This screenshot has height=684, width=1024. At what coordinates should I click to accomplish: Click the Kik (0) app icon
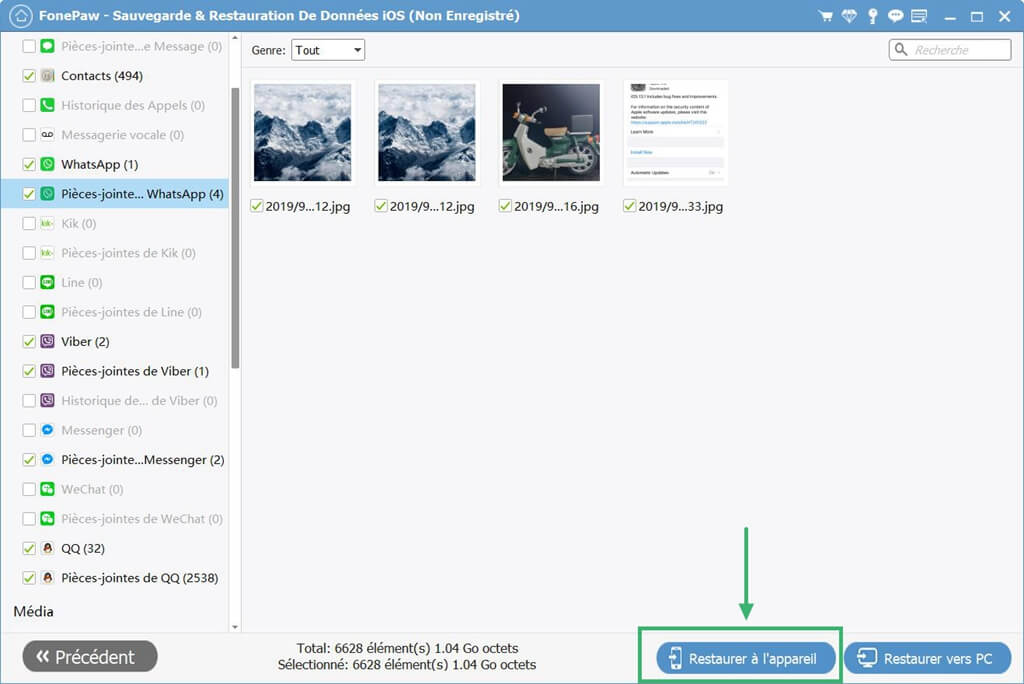pos(48,223)
